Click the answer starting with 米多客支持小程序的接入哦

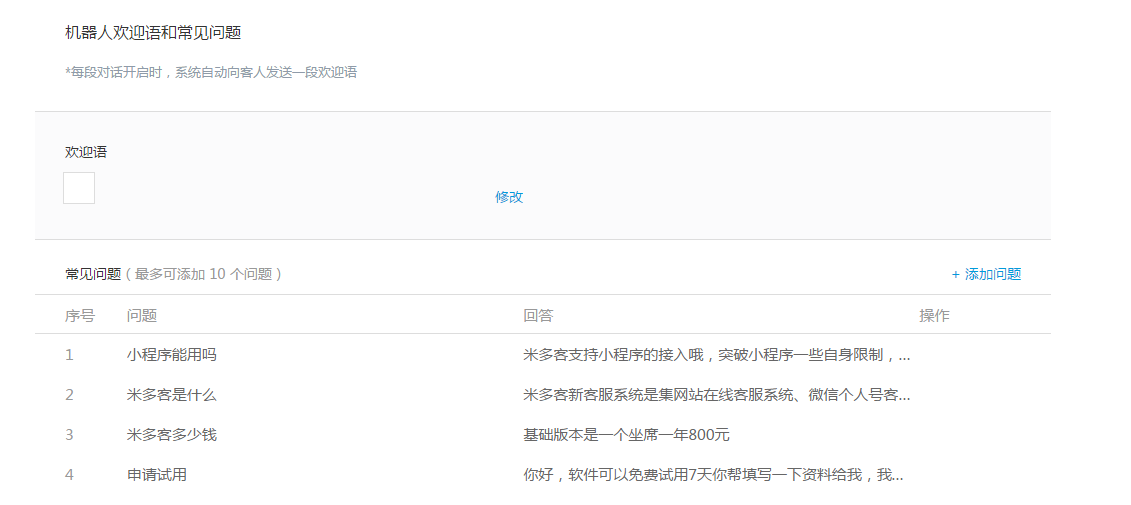click(x=716, y=355)
